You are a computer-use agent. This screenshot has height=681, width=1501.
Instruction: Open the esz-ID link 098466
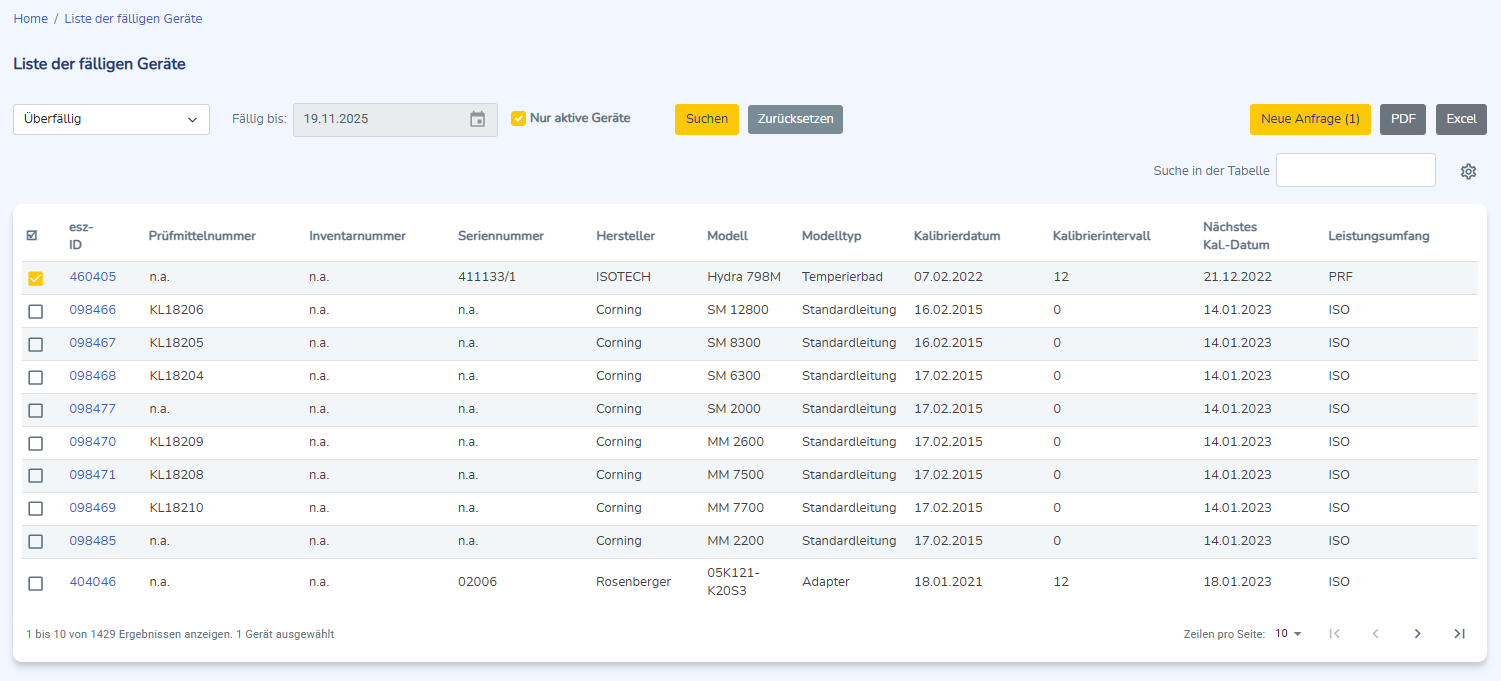[92, 310]
